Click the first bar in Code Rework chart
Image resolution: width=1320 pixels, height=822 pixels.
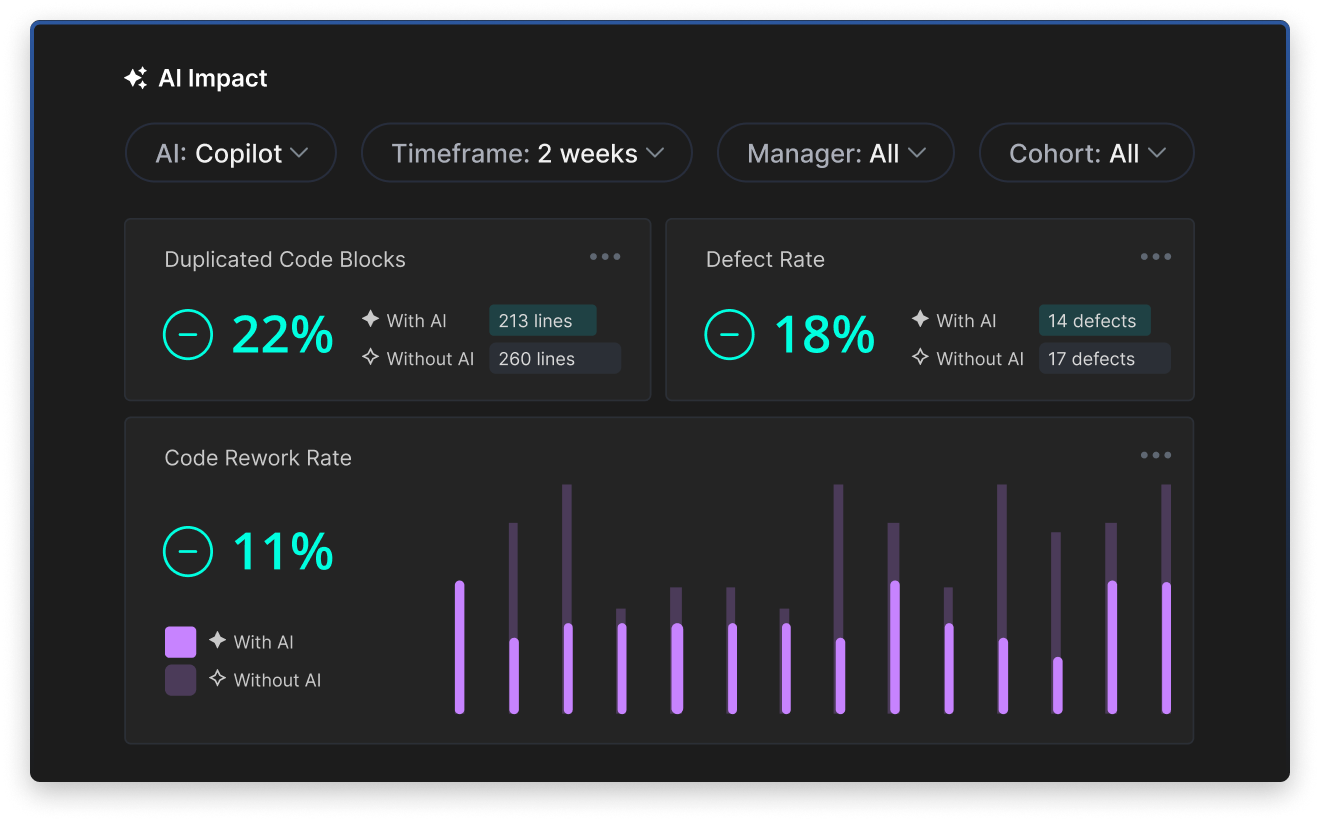tap(460, 647)
